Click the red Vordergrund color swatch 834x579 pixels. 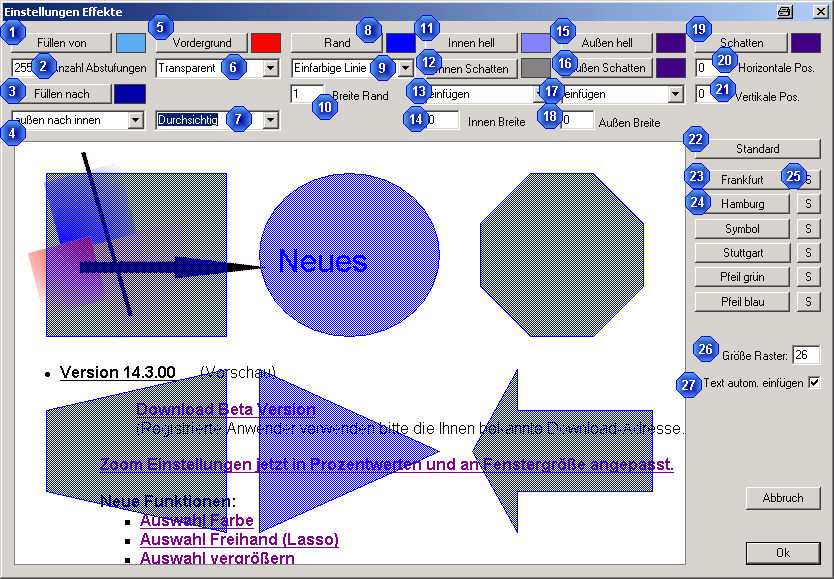266,43
